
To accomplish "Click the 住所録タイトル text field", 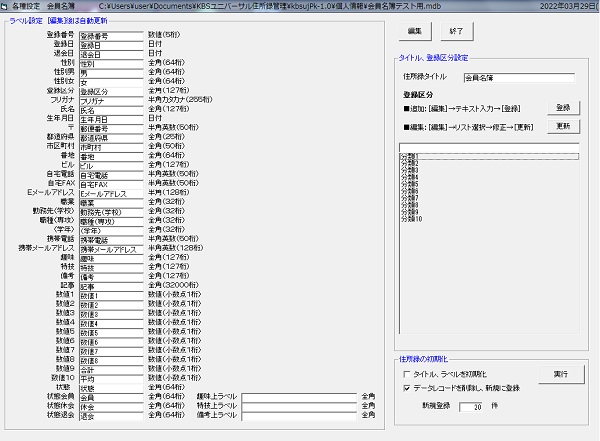I will pos(519,76).
